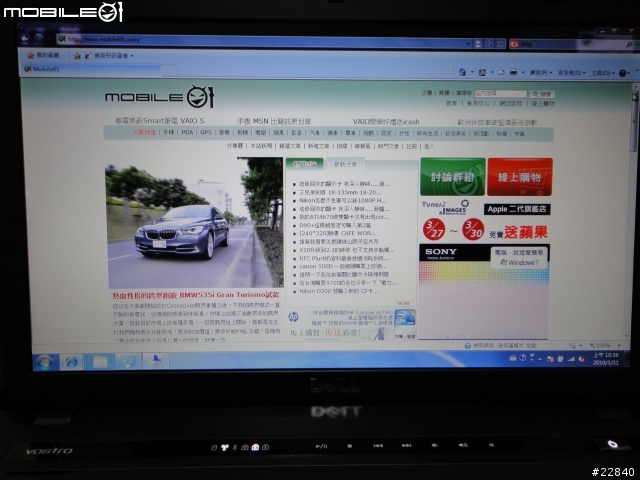Image resolution: width=640 pixels, height=480 pixels.
Task: Click the green 討論群組 button
Action: click(x=453, y=177)
